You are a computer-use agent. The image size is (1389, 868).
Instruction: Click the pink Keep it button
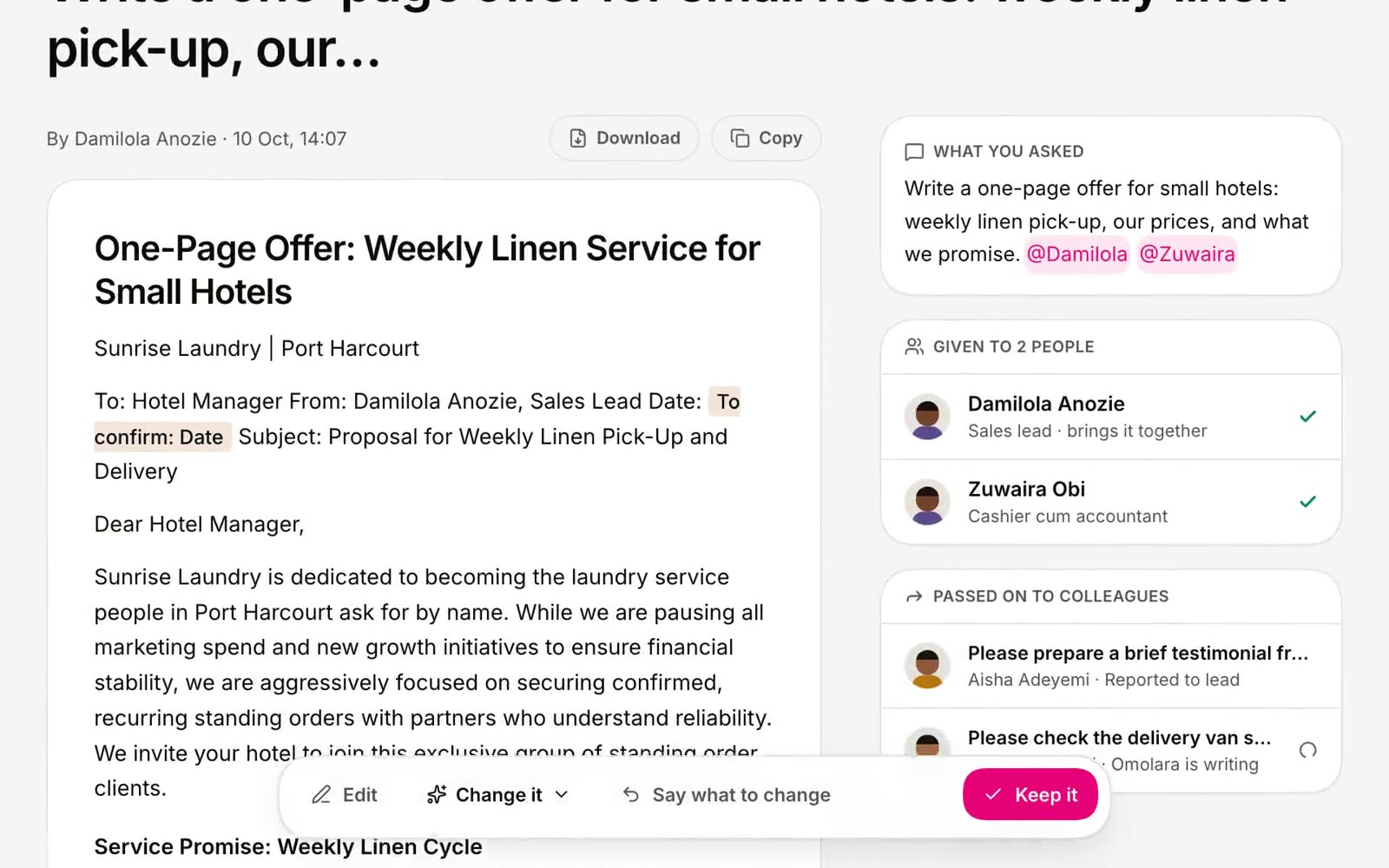(x=1030, y=795)
